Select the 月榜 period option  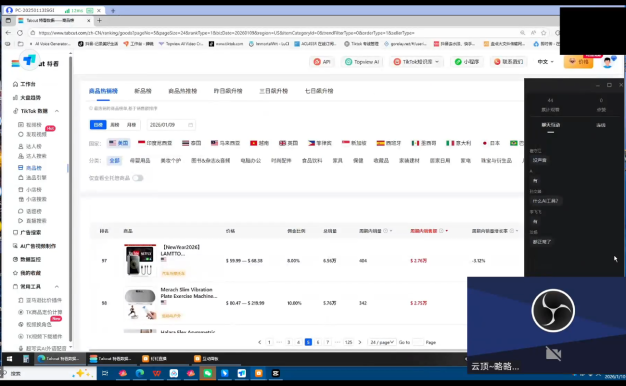click(131, 125)
